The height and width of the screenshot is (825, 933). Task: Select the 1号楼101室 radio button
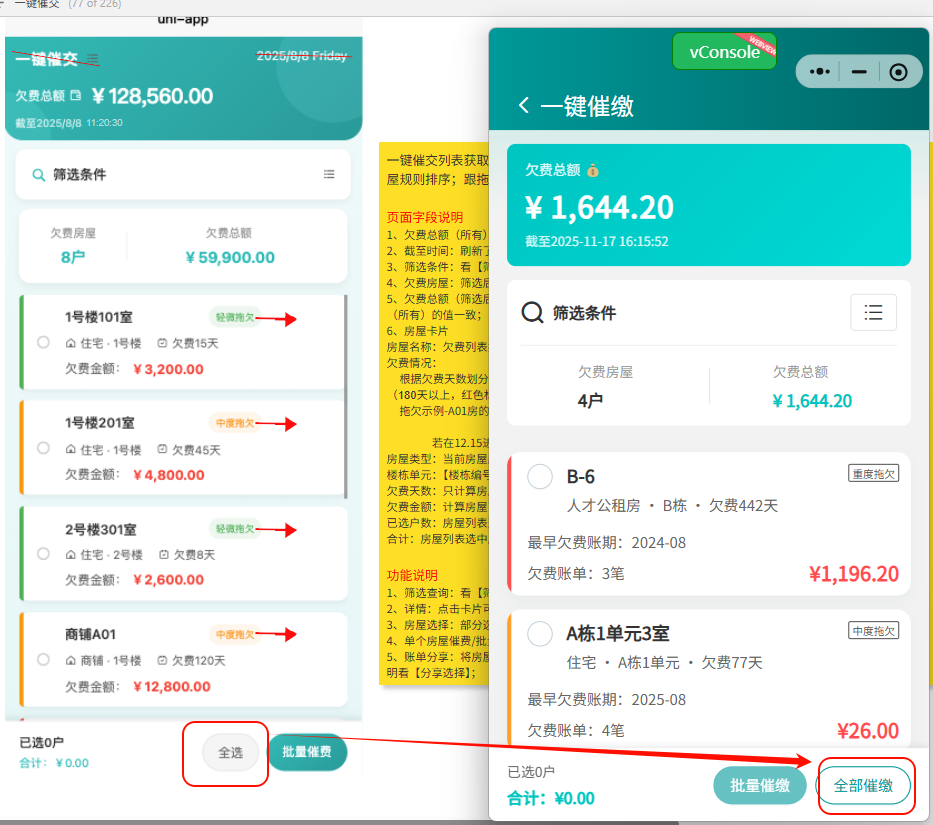pos(43,342)
